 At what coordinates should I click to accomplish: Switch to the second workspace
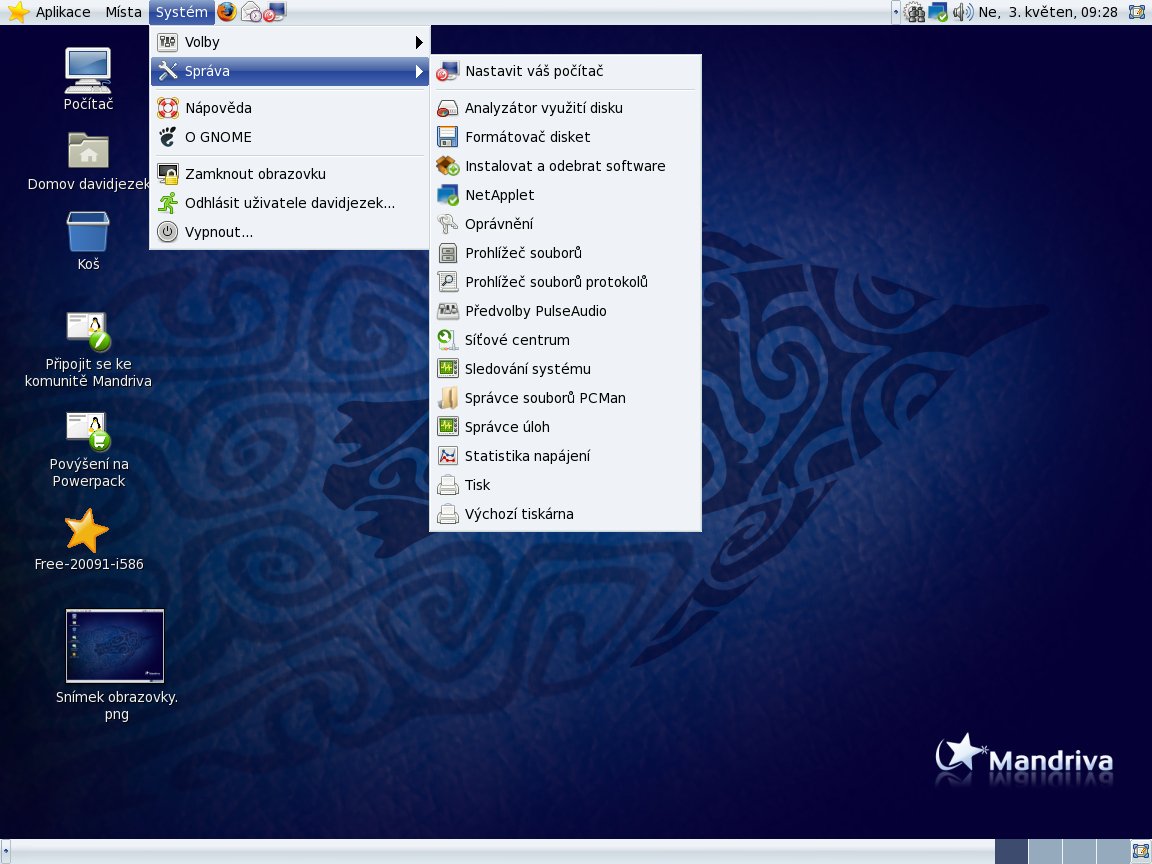[1045, 852]
